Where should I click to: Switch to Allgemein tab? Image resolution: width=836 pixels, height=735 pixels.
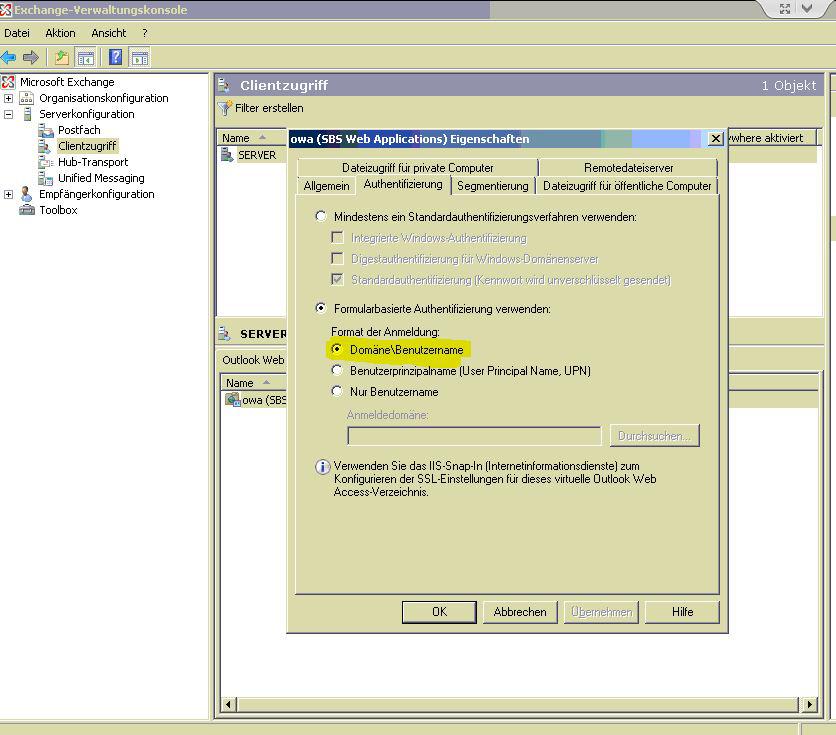tap(326, 186)
